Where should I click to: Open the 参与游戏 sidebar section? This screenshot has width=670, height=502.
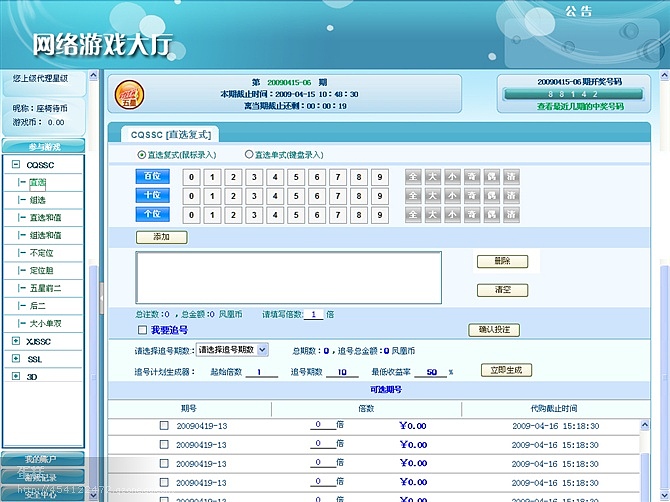coord(44,146)
